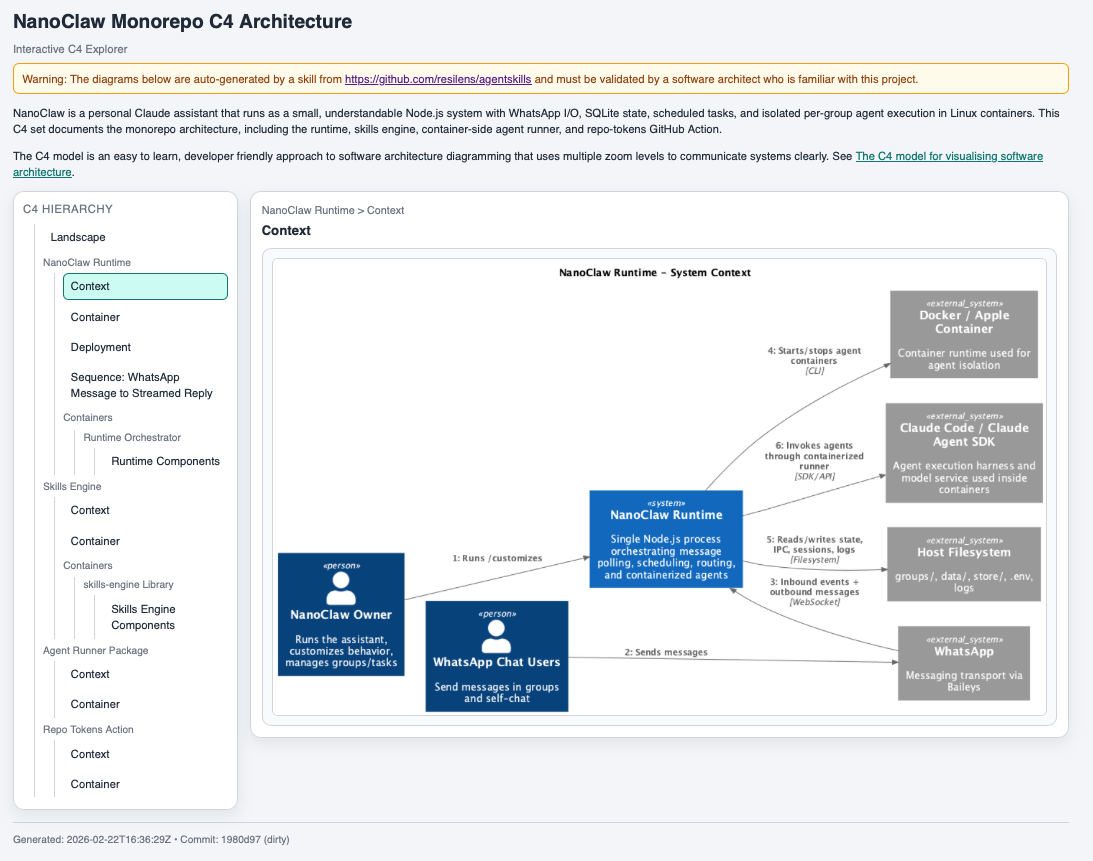Open Context under Skills Engine
The width and height of the screenshot is (1093, 861).
(x=90, y=510)
